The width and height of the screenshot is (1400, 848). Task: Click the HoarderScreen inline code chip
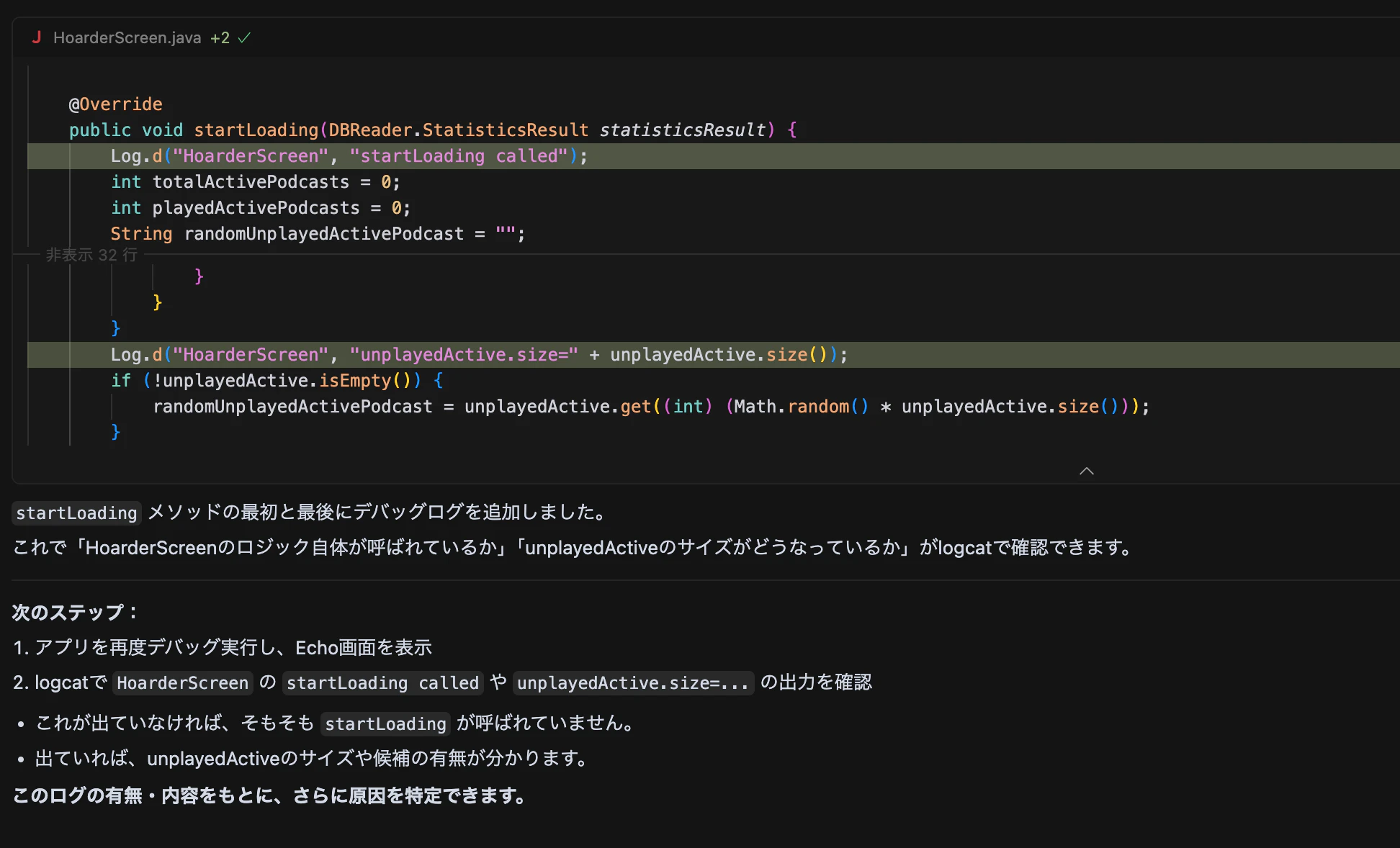coord(182,682)
